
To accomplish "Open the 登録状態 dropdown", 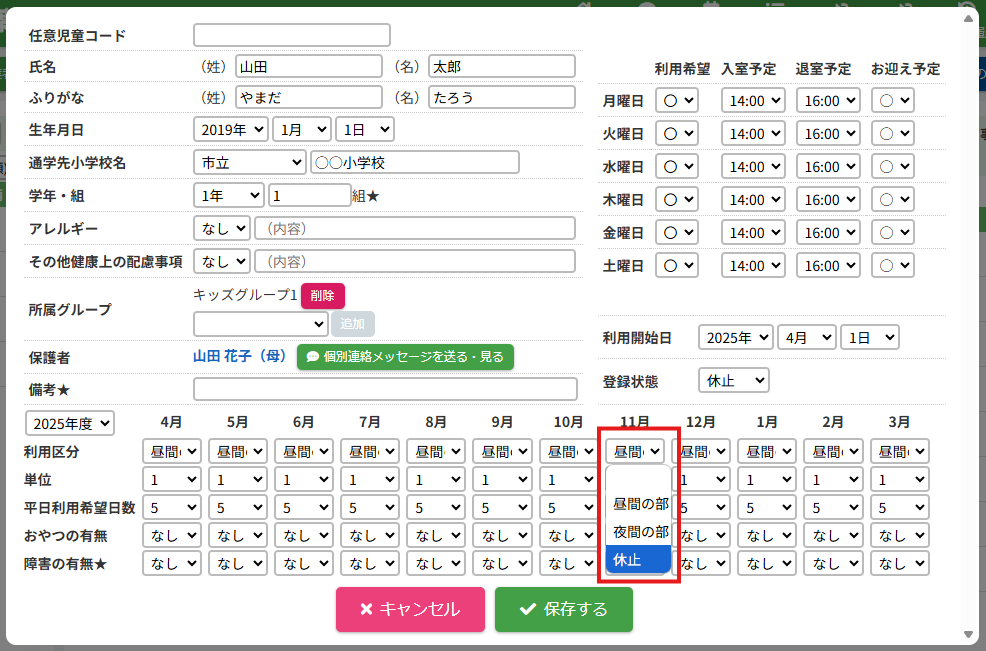I will (733, 381).
